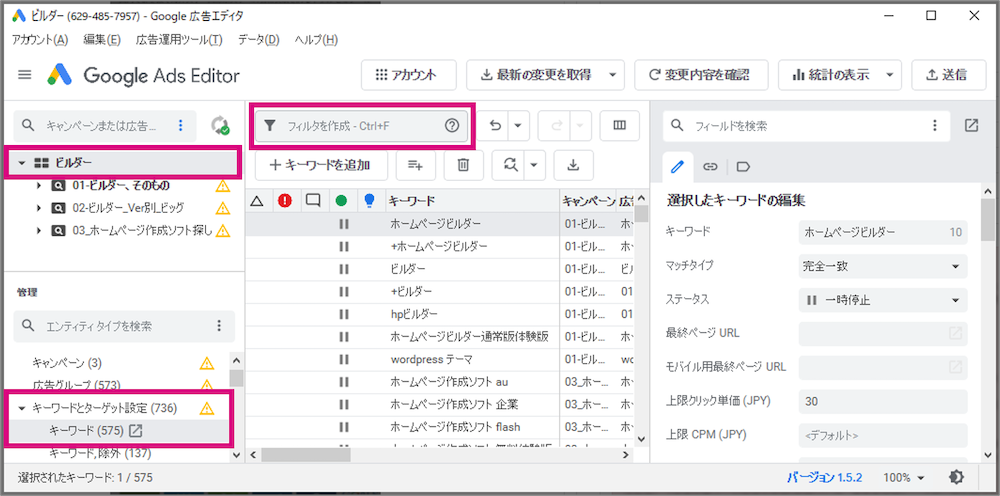Select the 広告グループ (573) entity row
Image resolution: width=1000 pixels, height=496 pixels.
pos(116,386)
